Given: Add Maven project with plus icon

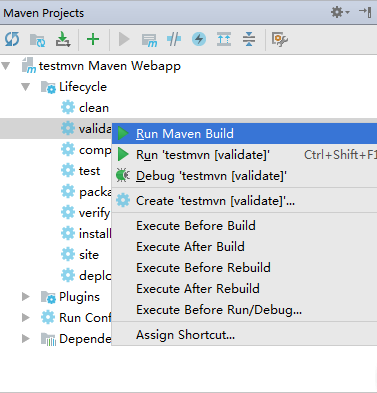Looking at the screenshot, I should pos(93,39).
